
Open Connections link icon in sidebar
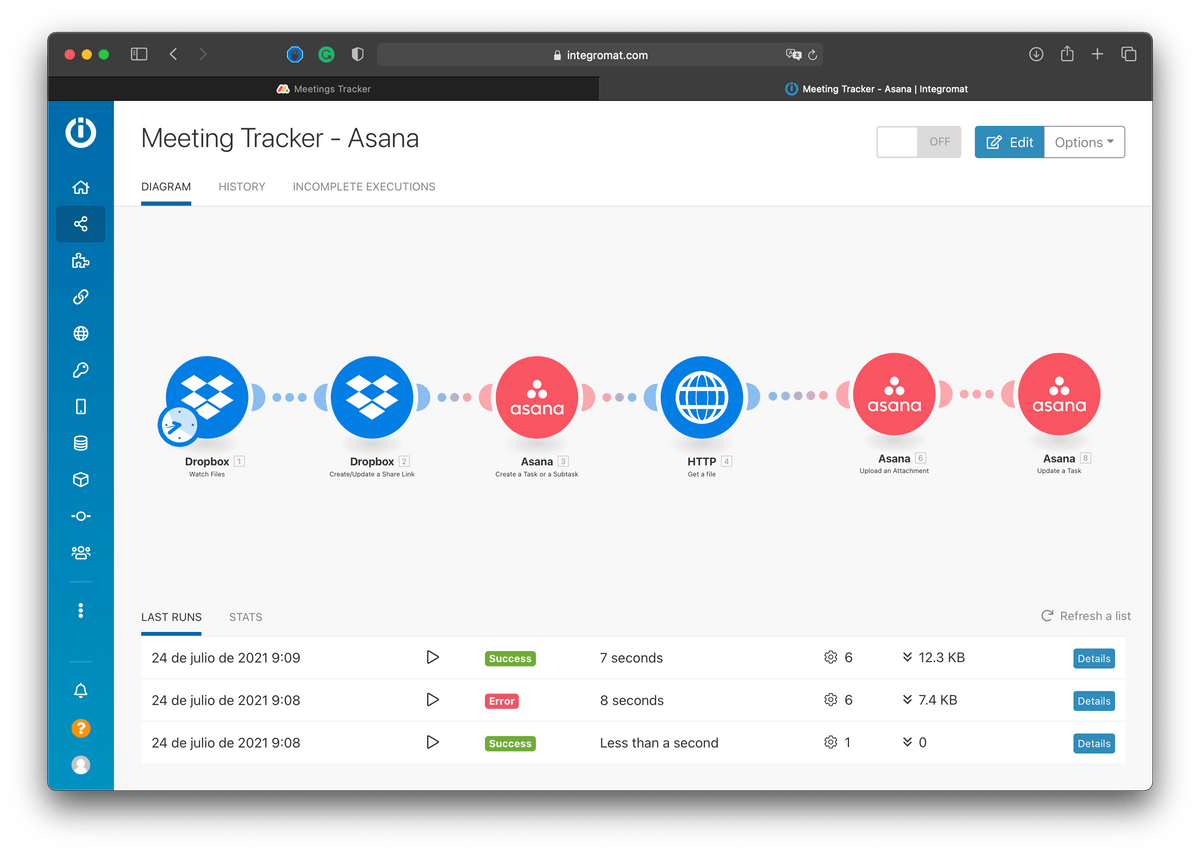point(81,297)
